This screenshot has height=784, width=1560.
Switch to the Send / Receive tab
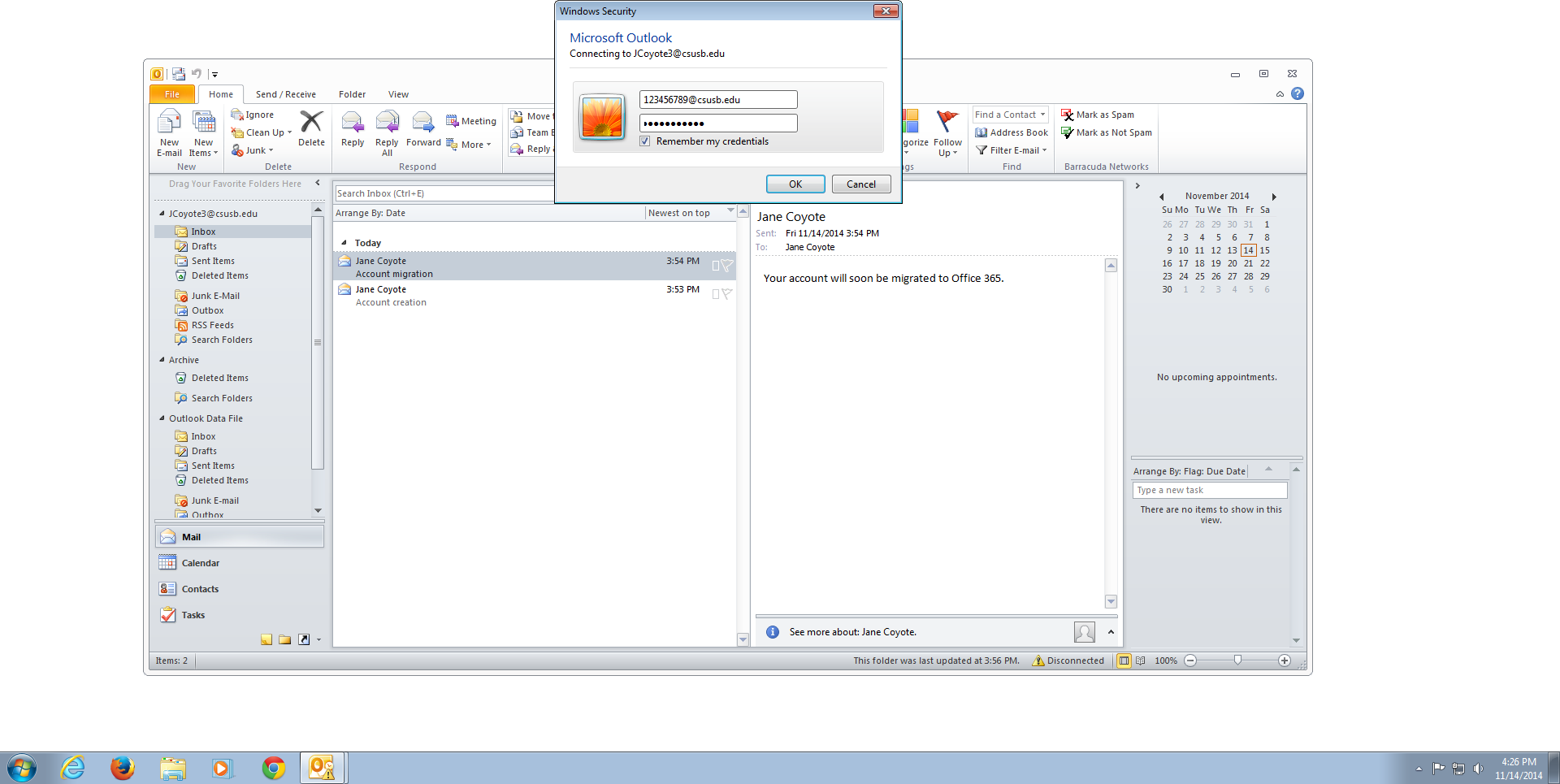tap(286, 94)
